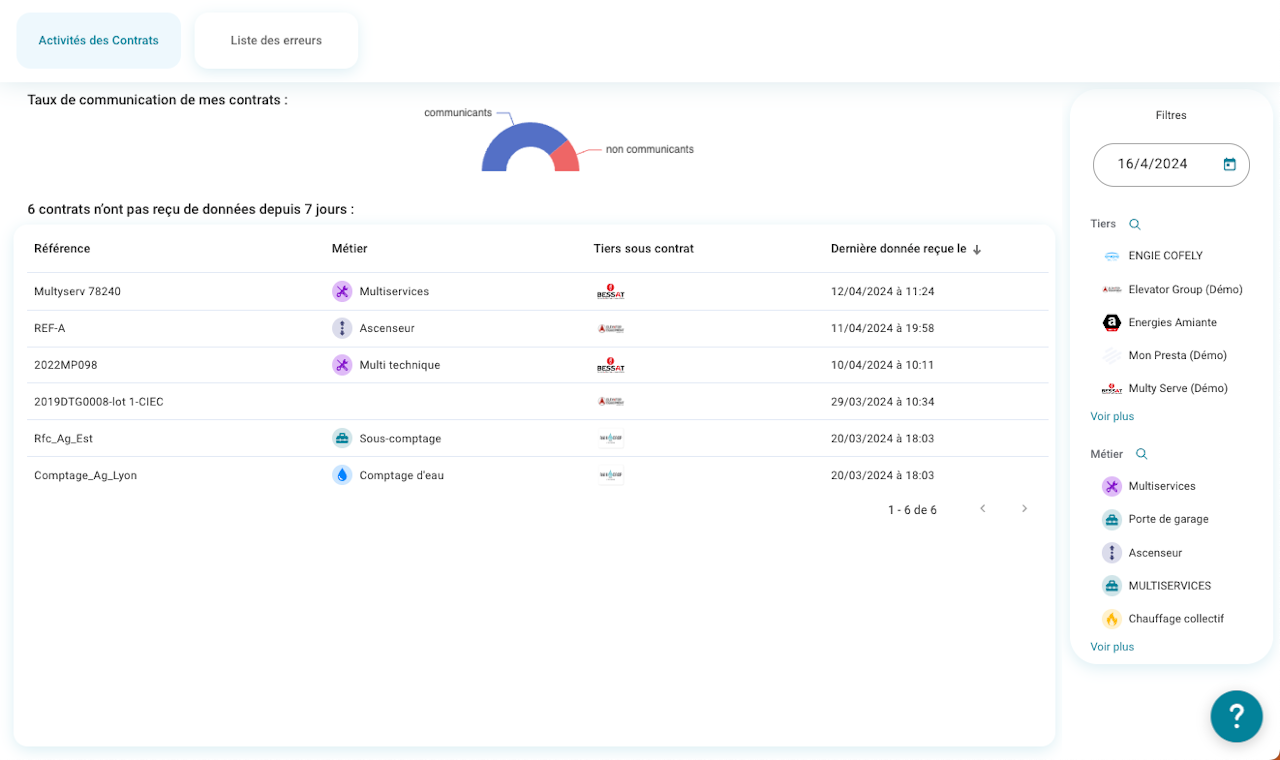
Task: Open the calendar date picker icon
Action: pos(1229,164)
